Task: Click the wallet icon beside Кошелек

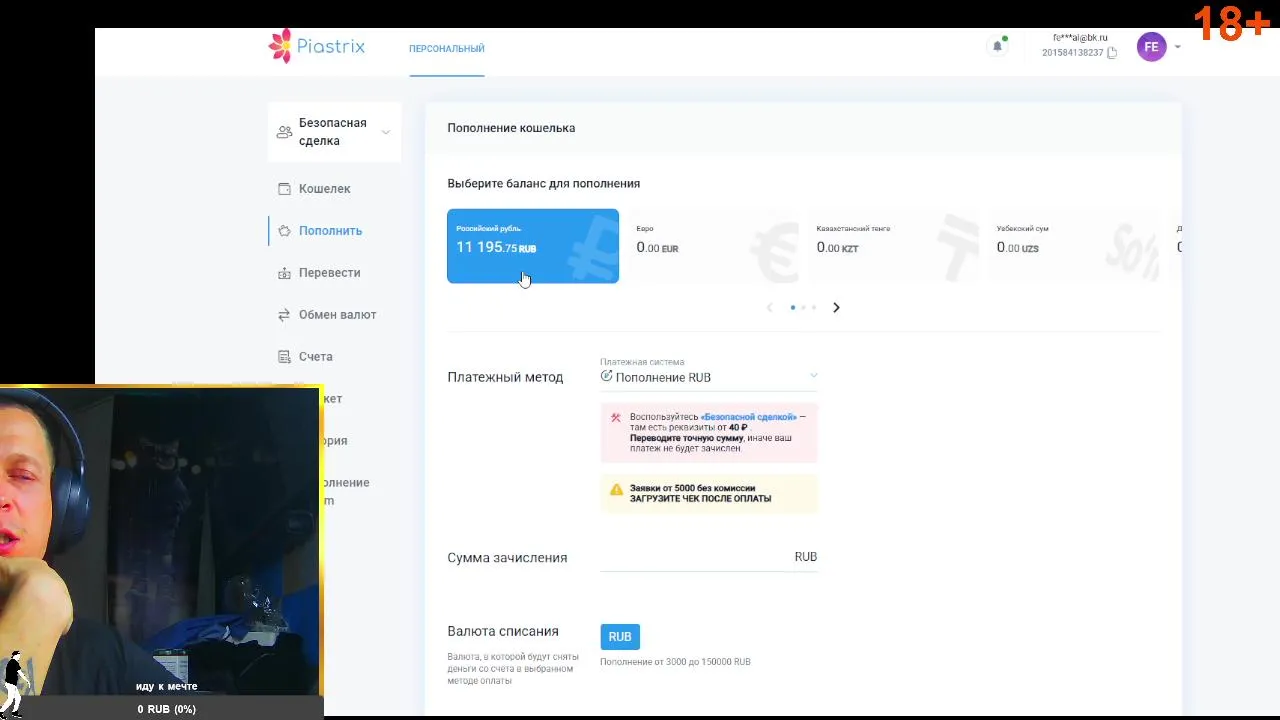Action: 284,189
